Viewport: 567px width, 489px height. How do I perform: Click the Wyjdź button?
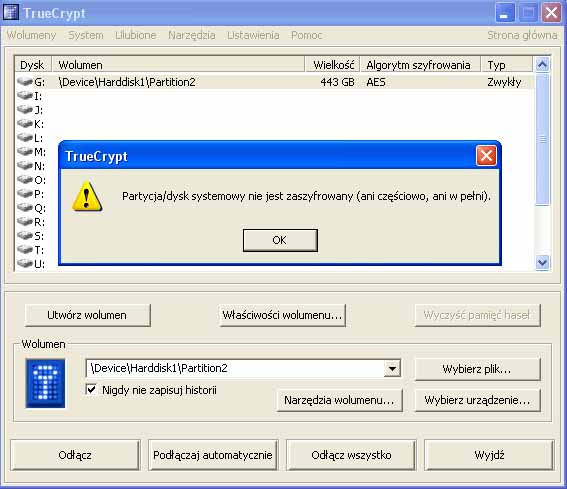(489, 455)
